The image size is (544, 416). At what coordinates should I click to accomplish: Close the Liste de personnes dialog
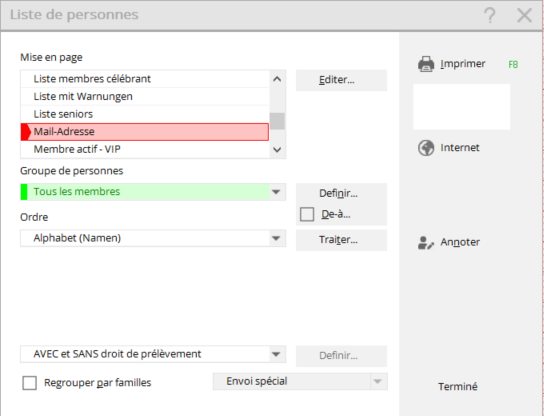coord(524,15)
